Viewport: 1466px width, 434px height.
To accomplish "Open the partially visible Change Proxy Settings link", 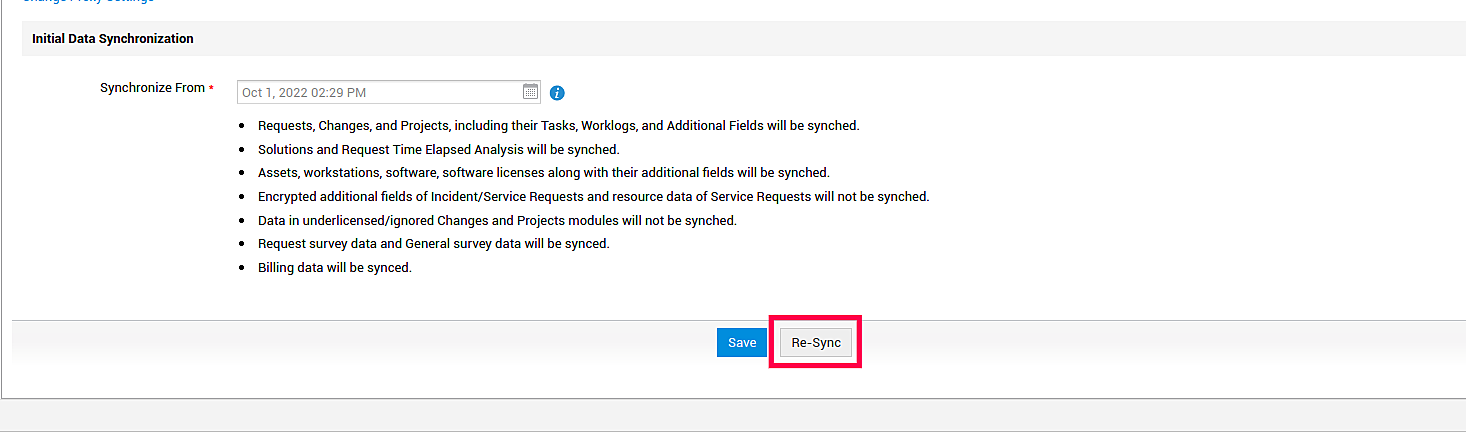I will click(x=88, y=2).
